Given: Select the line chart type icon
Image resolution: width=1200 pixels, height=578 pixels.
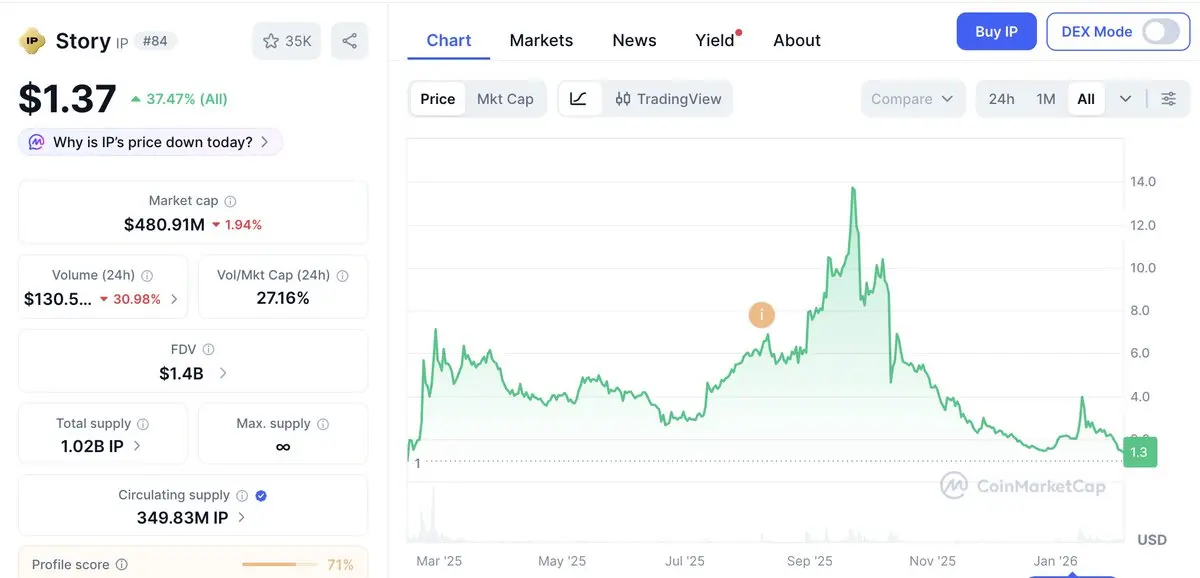Looking at the screenshot, I should point(578,99).
